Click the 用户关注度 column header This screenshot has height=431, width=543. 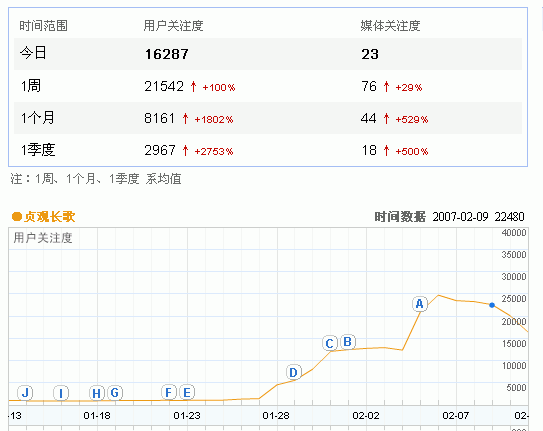coord(173,26)
